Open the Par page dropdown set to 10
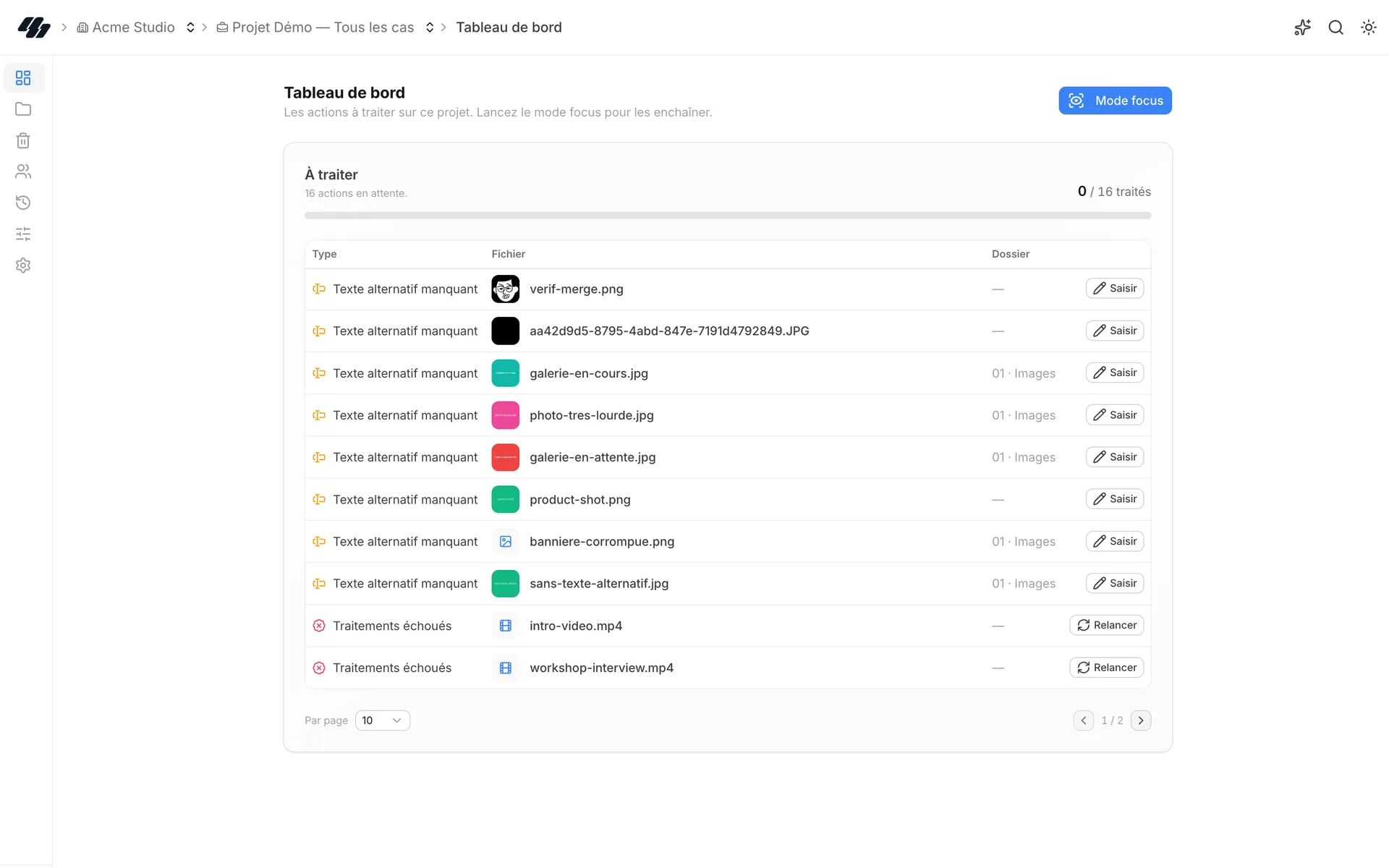This screenshot has width=1389, height=868. click(x=383, y=720)
